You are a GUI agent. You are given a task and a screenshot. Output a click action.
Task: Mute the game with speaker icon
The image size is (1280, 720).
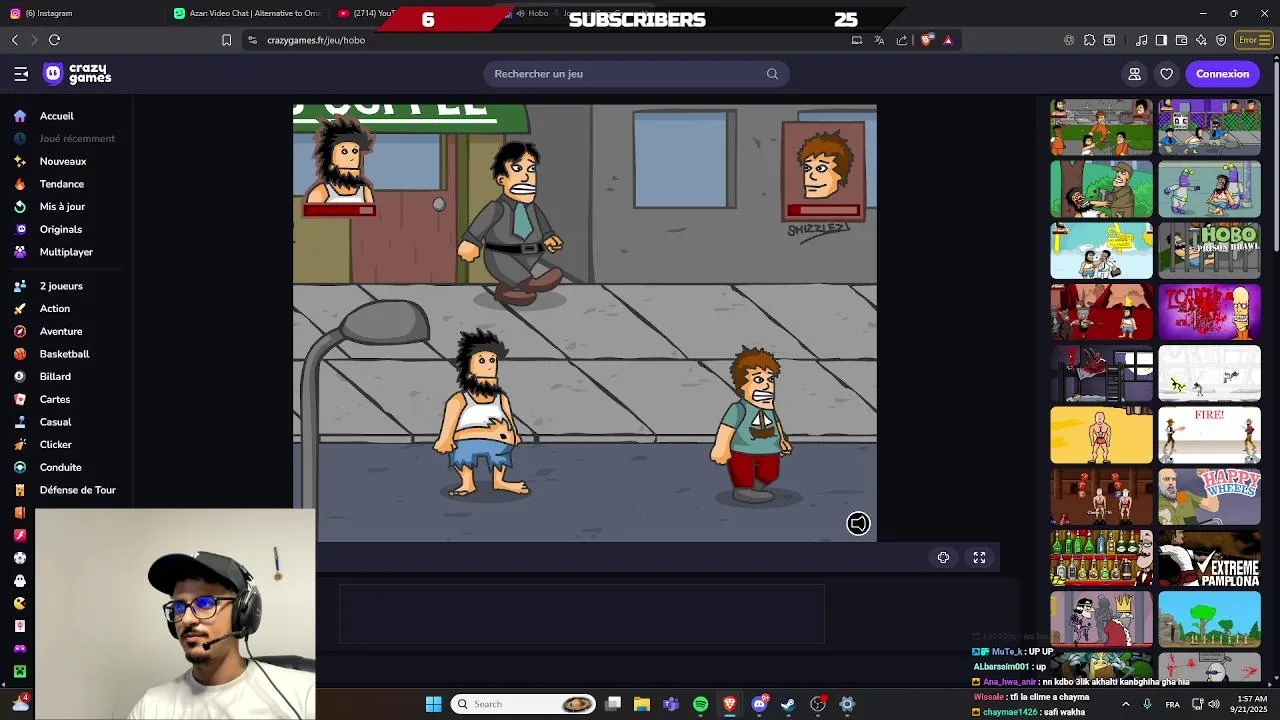coord(858,523)
